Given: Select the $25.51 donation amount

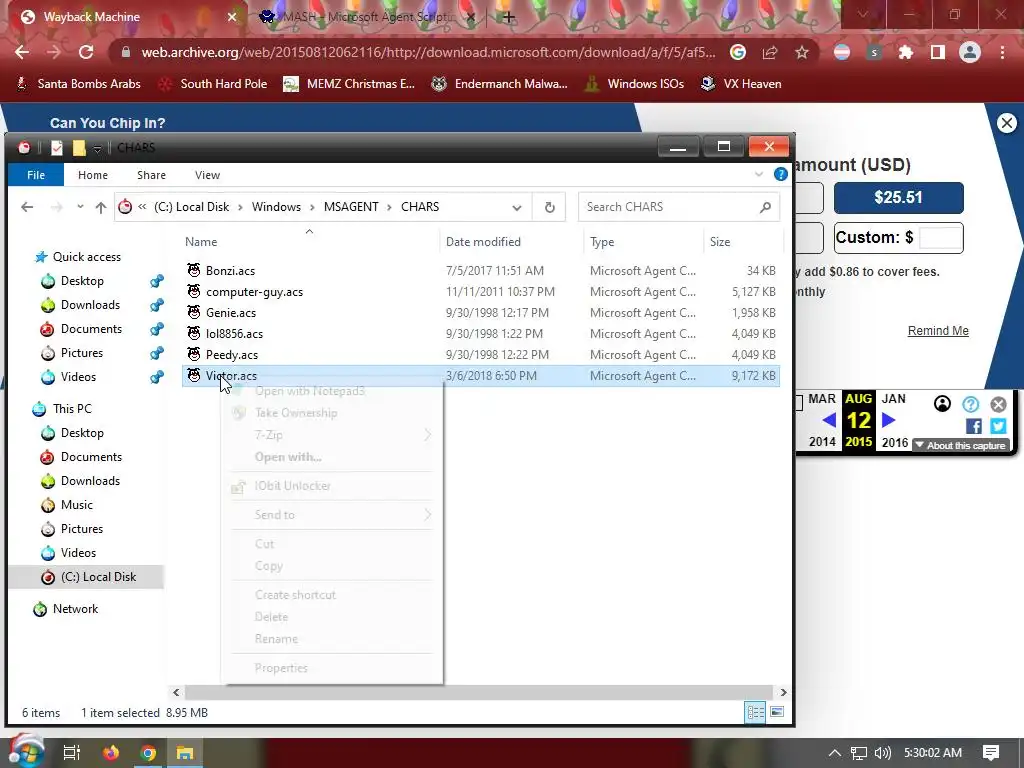Looking at the screenshot, I should (899, 197).
